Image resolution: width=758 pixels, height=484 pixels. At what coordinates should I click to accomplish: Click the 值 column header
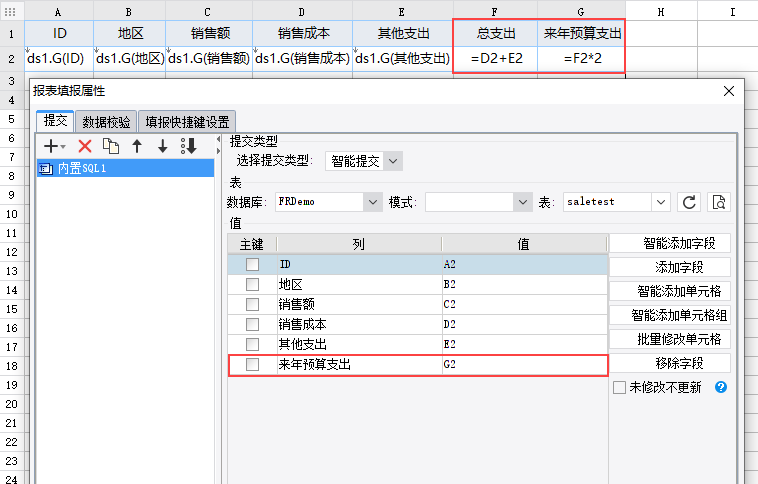click(524, 244)
